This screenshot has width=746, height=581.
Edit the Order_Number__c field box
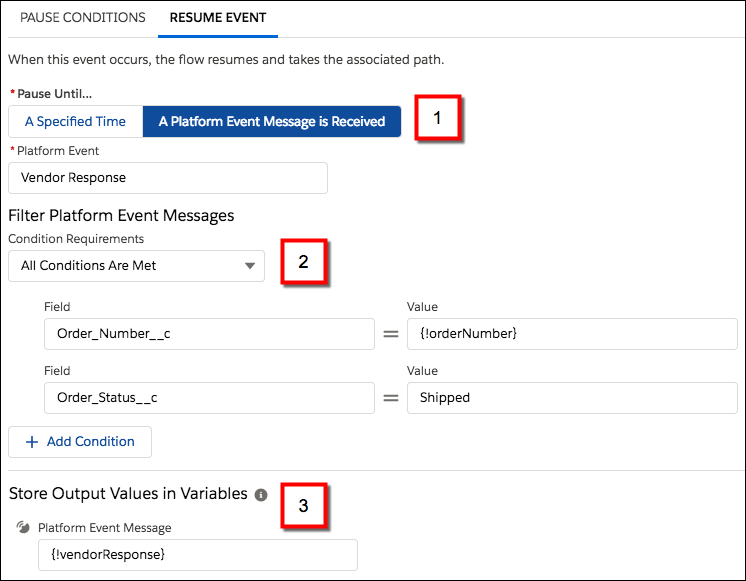click(x=209, y=334)
